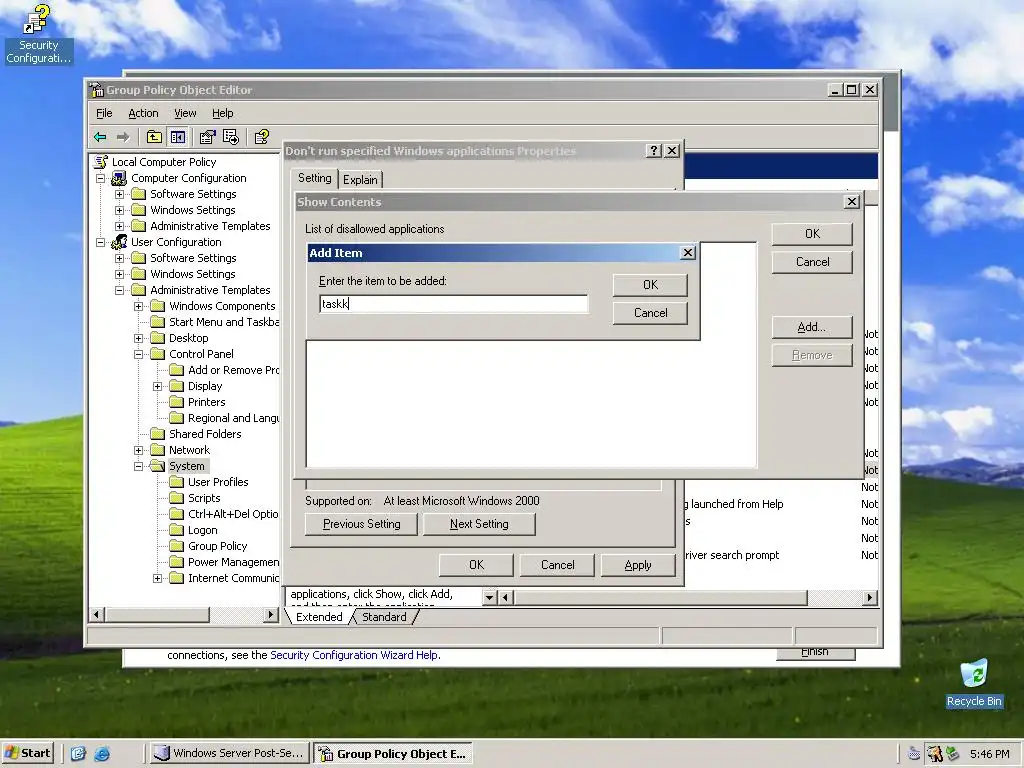
Task: Cancel the Add Item dialog
Action: tap(650, 313)
